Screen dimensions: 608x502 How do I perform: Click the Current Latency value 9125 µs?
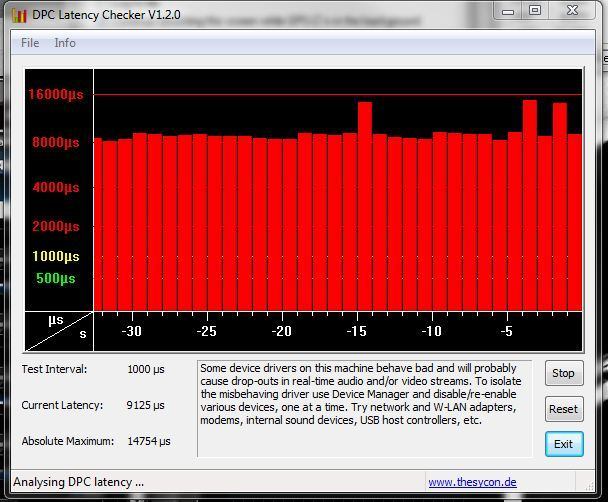(145, 405)
